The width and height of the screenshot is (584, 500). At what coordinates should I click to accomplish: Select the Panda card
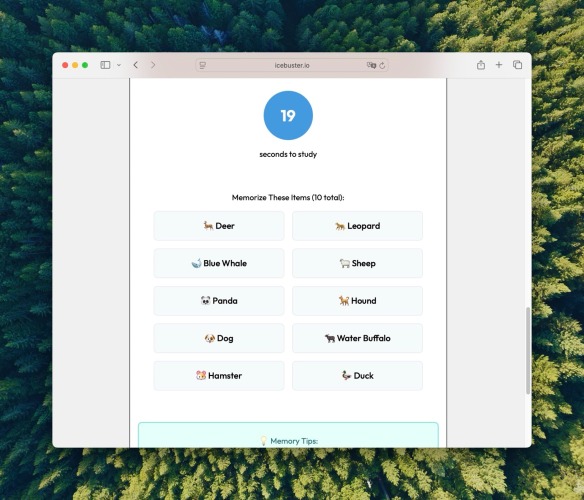pyautogui.click(x=219, y=301)
